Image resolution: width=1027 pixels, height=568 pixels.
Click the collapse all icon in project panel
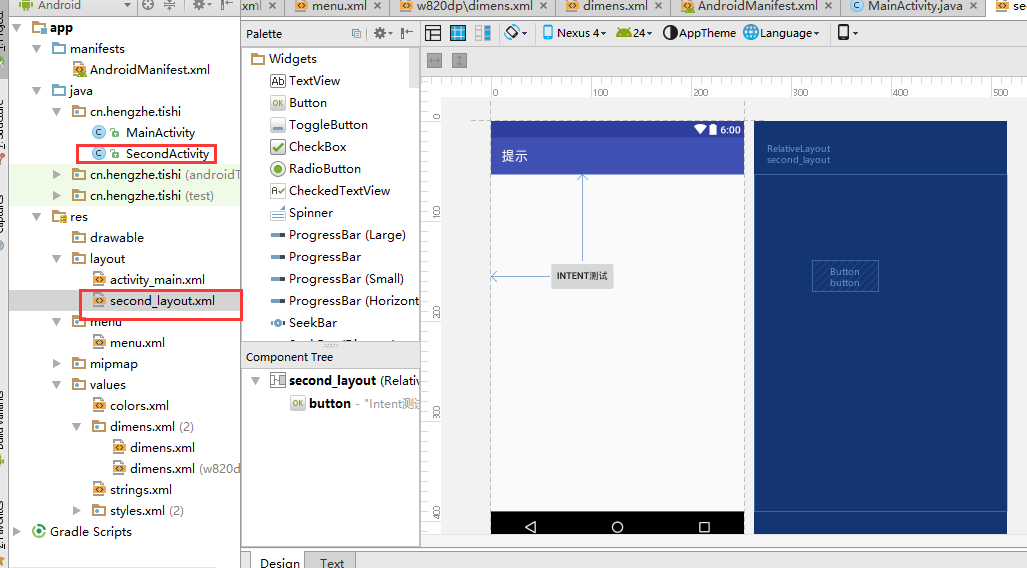click(169, 6)
